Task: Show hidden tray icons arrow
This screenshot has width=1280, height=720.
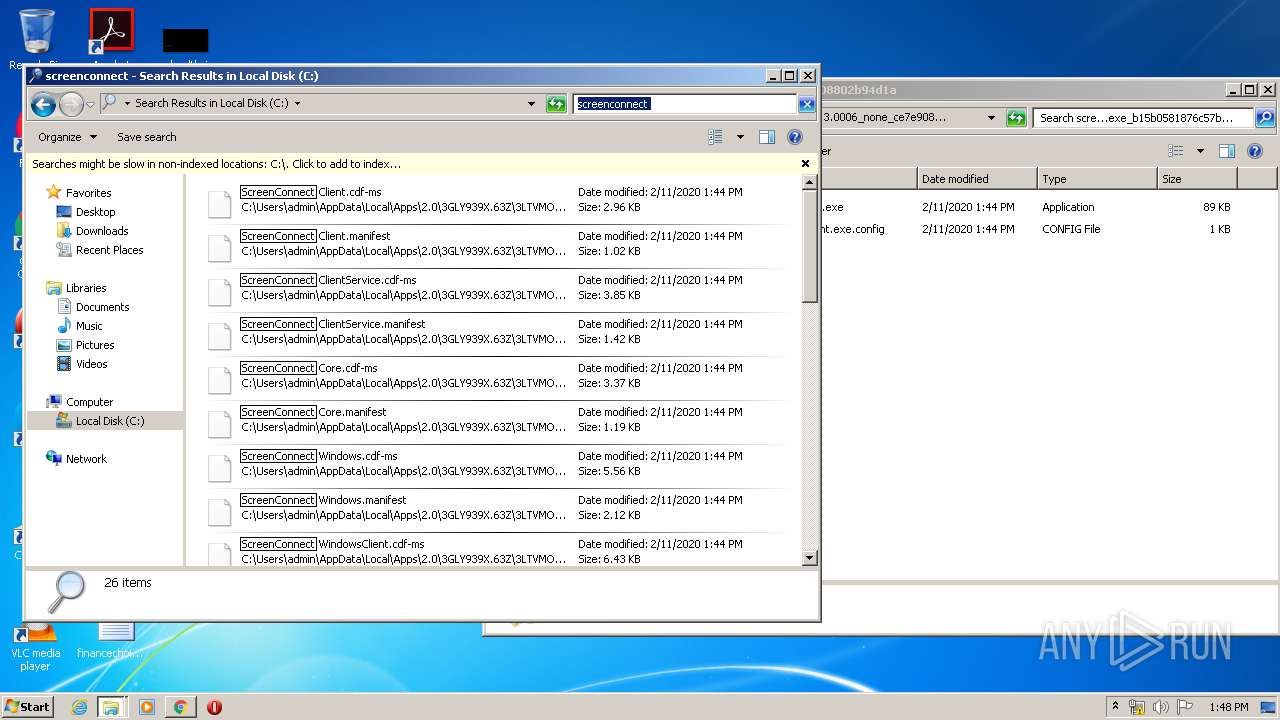Action: point(1115,707)
